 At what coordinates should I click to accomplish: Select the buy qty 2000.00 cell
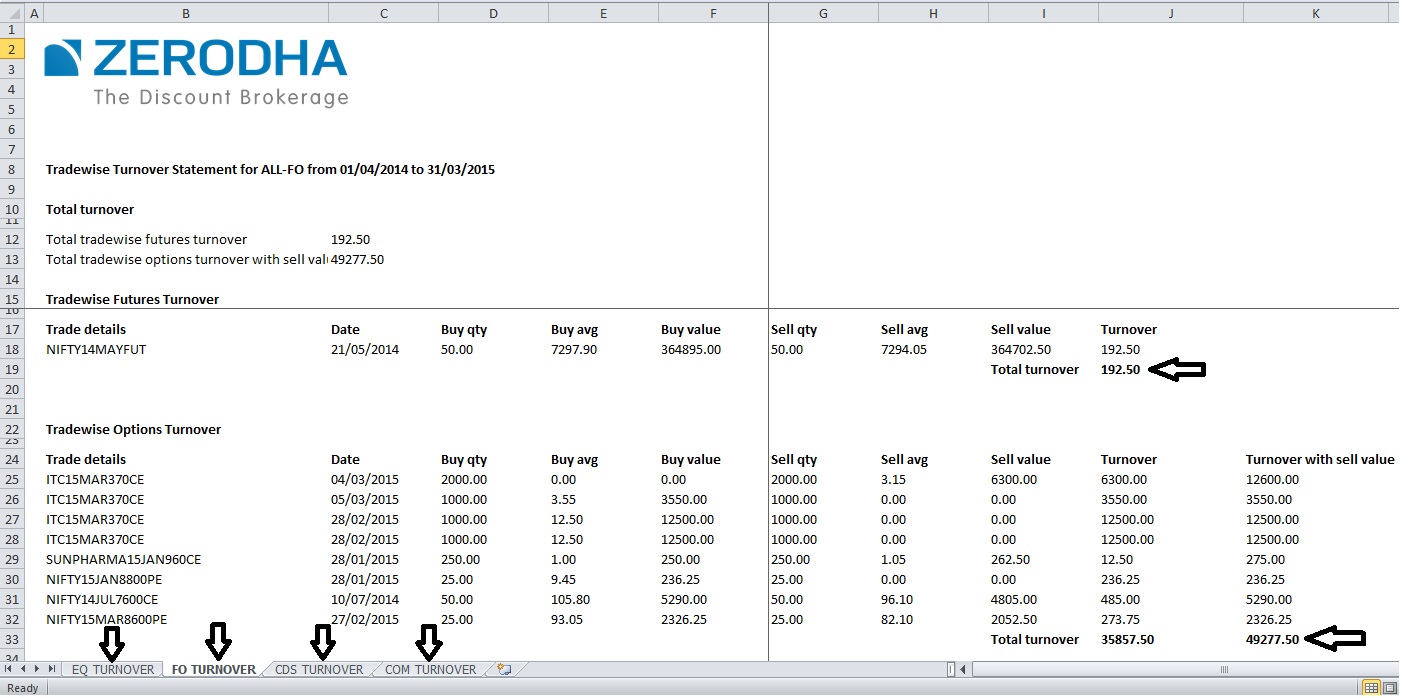tap(464, 479)
